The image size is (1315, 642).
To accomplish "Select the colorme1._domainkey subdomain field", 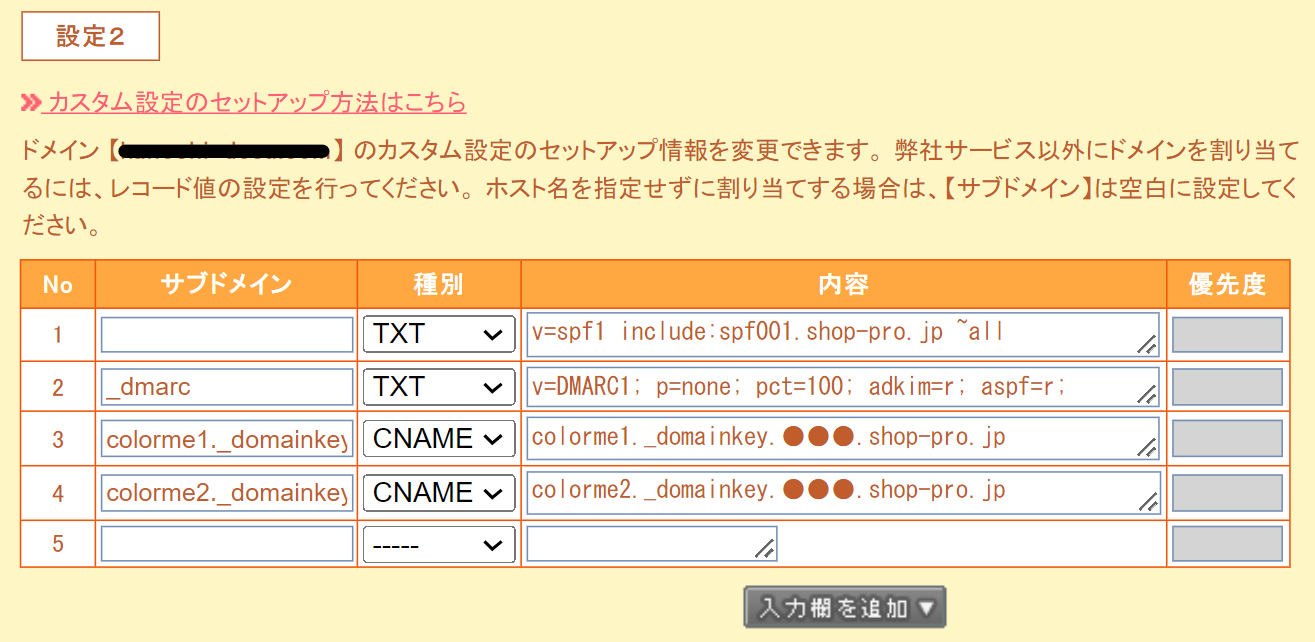I will point(227,439).
